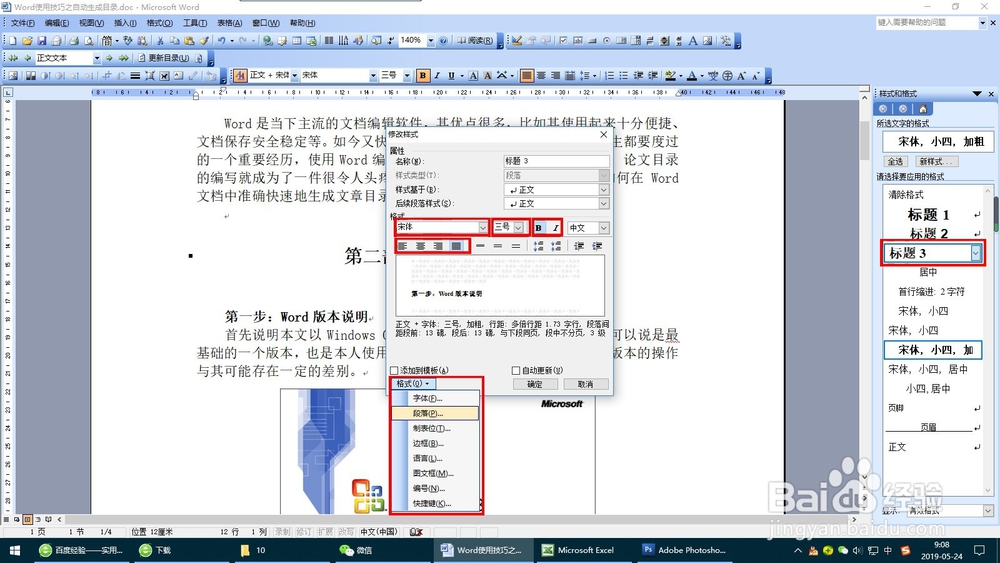Open the font name dropdown in formatting toolbar
The image size is (1000, 563).
point(373,75)
